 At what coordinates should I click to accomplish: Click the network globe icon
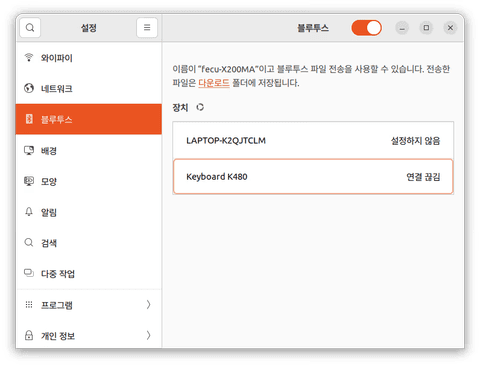point(29,88)
